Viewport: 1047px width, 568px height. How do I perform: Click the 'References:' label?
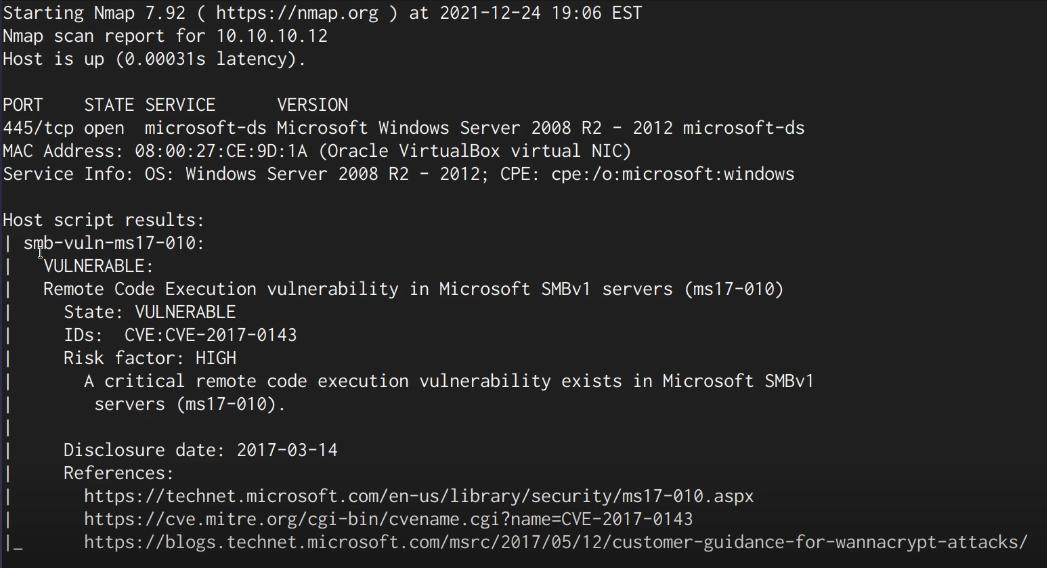pos(118,473)
